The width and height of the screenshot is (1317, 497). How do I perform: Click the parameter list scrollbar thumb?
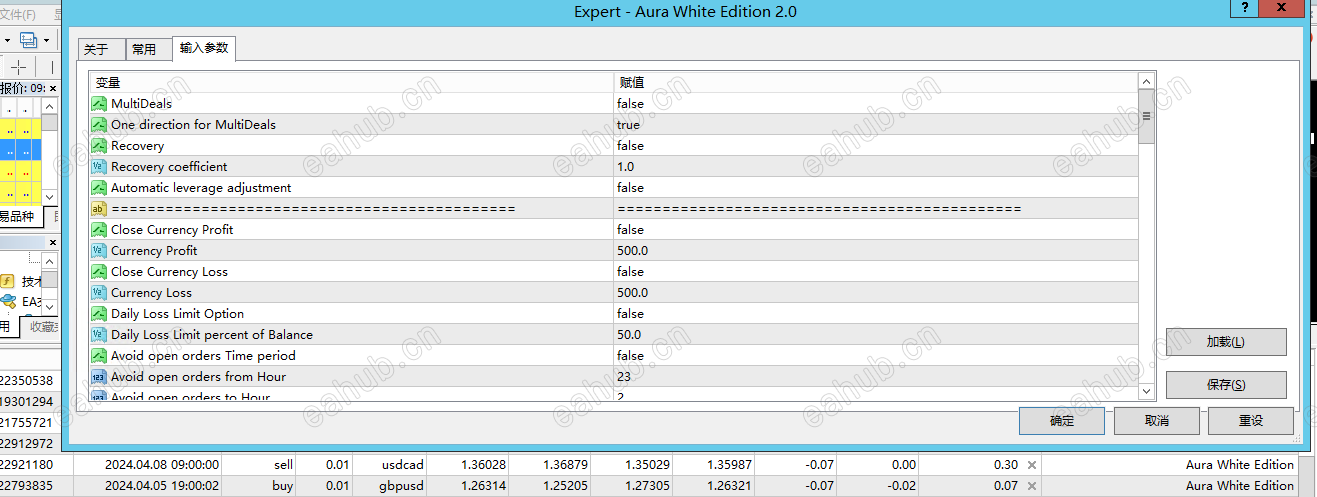click(1146, 116)
